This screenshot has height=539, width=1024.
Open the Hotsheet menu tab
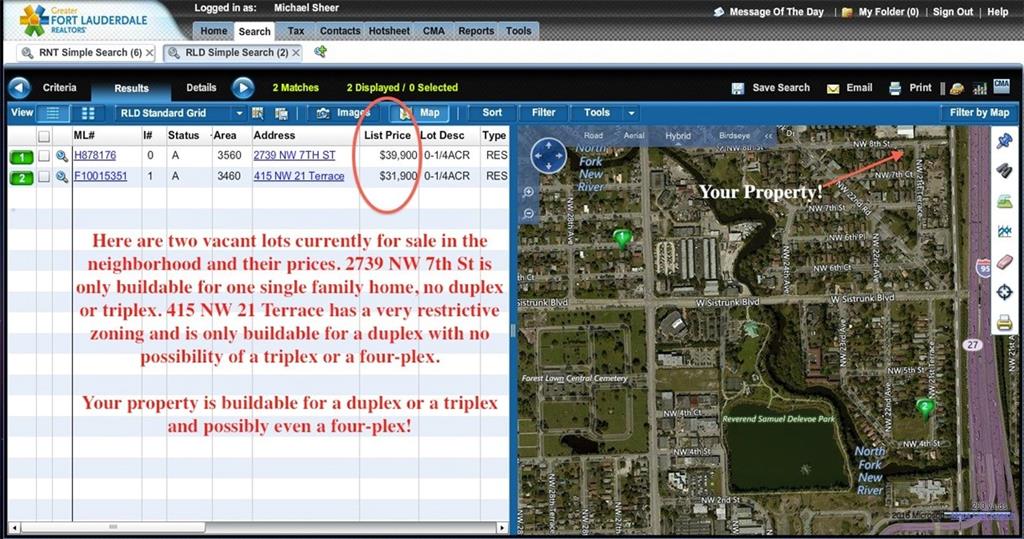point(388,31)
